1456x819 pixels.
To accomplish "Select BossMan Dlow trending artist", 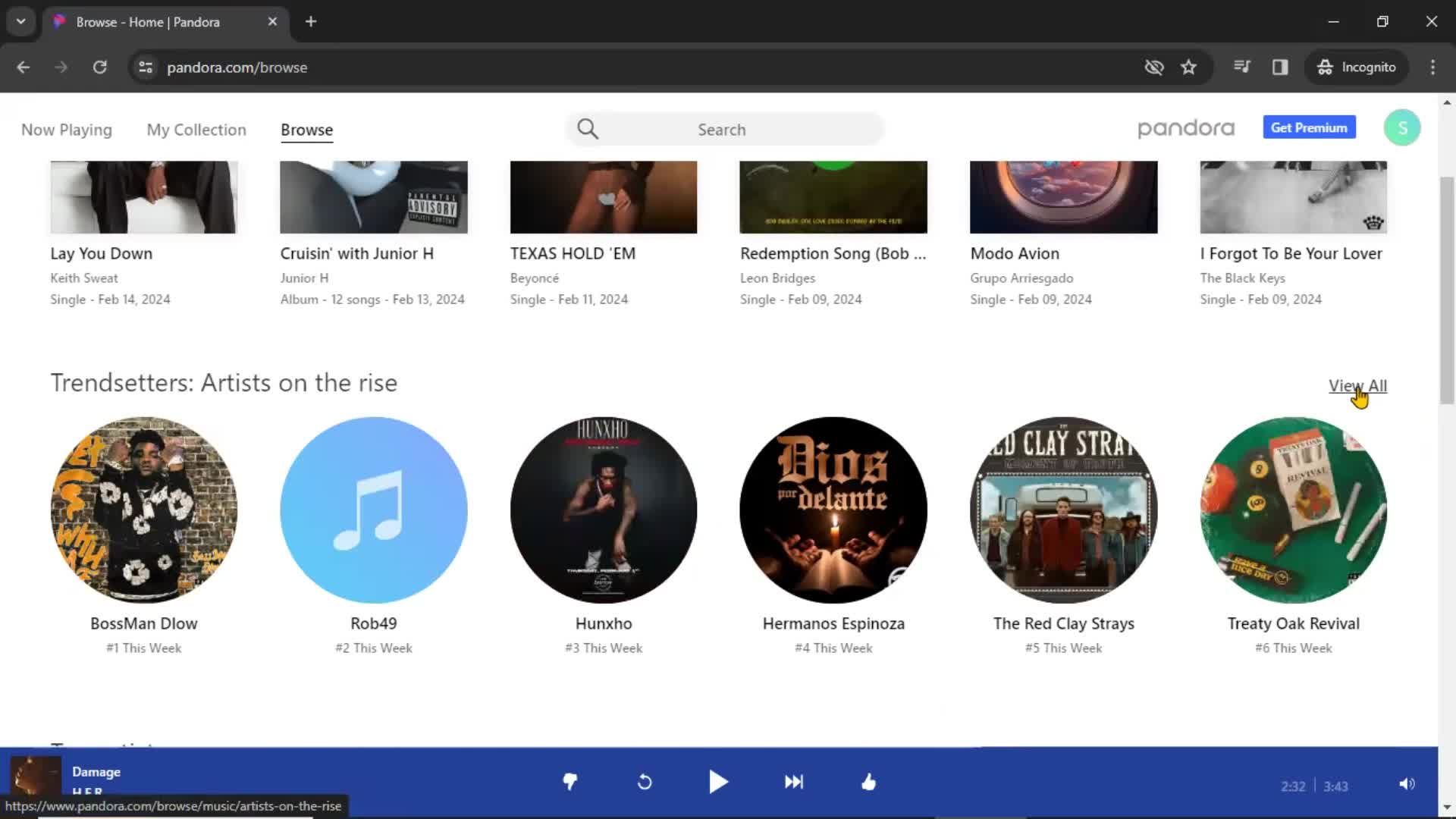I will (x=144, y=510).
